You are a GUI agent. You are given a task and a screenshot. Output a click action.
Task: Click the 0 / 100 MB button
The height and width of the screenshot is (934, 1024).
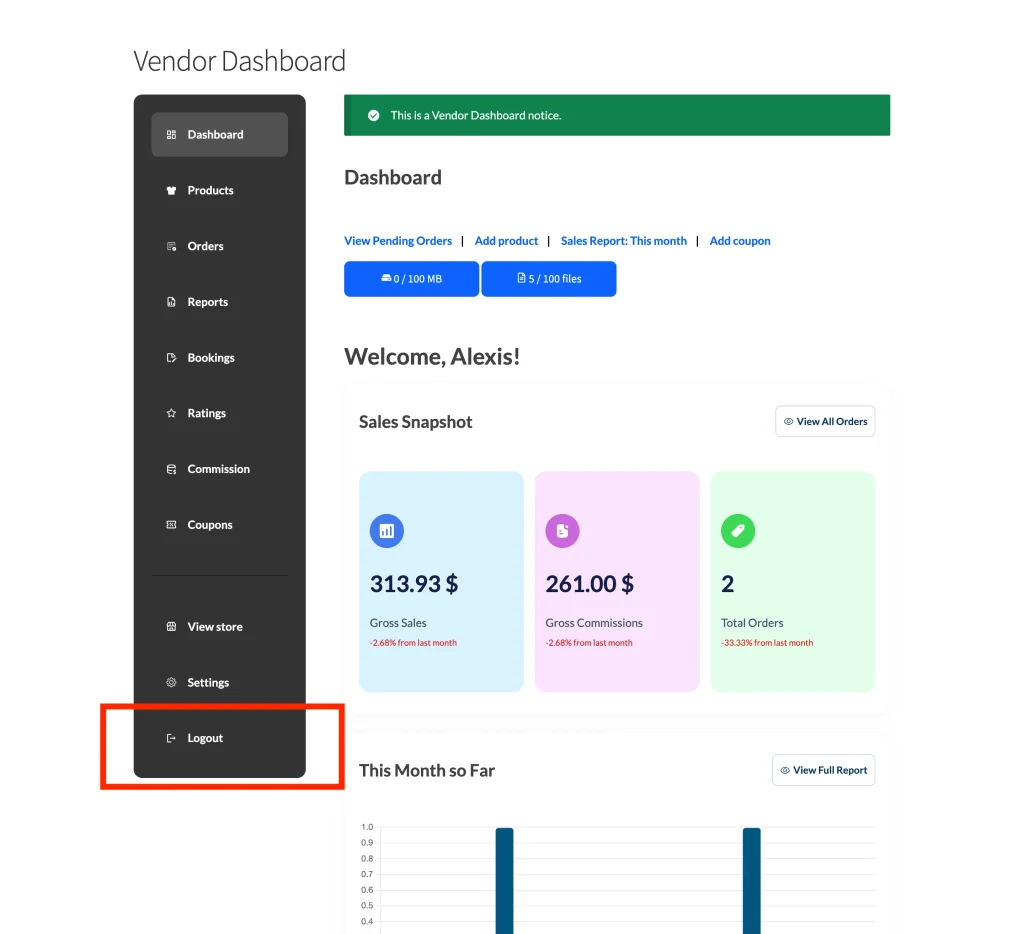pos(411,279)
